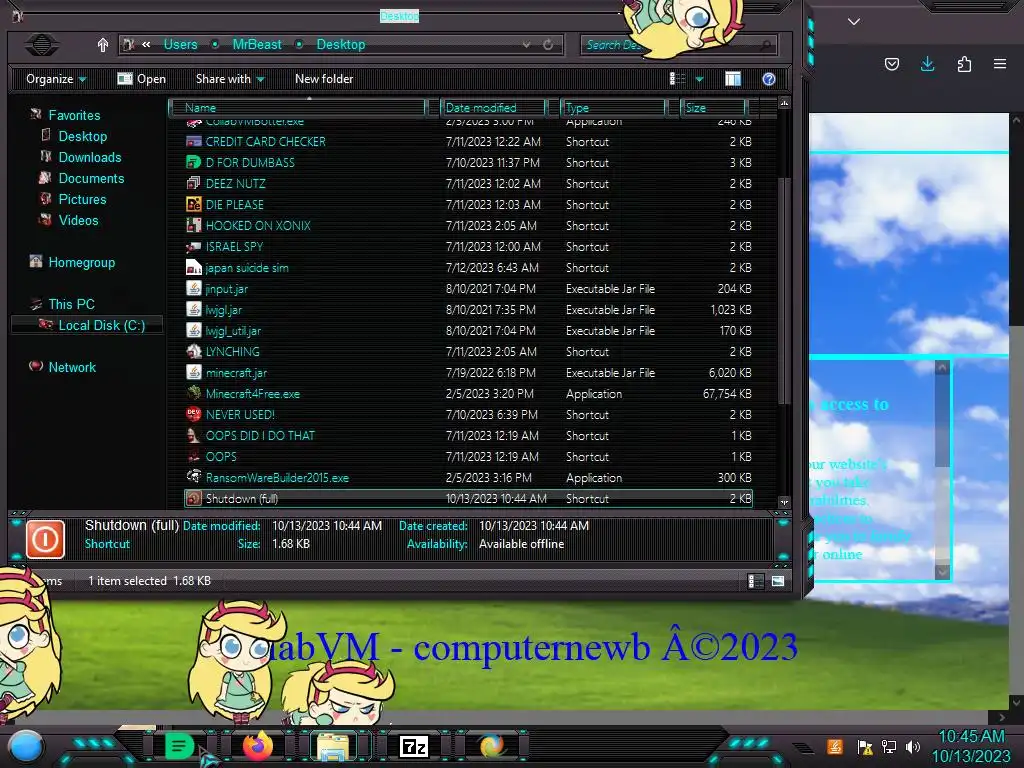Screen dimensions: 1024x768
Task: Open the volume control in tray
Action: pyautogui.click(x=912, y=746)
